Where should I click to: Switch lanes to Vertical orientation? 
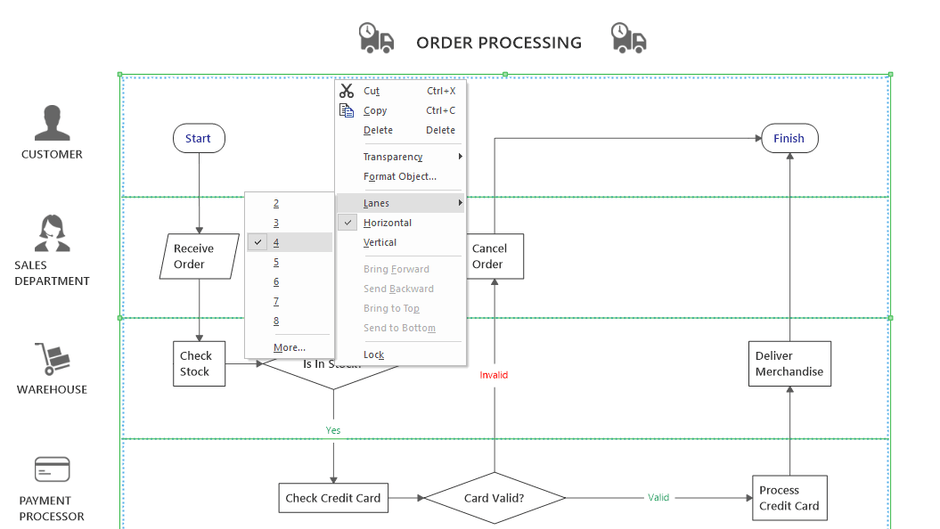click(x=380, y=243)
